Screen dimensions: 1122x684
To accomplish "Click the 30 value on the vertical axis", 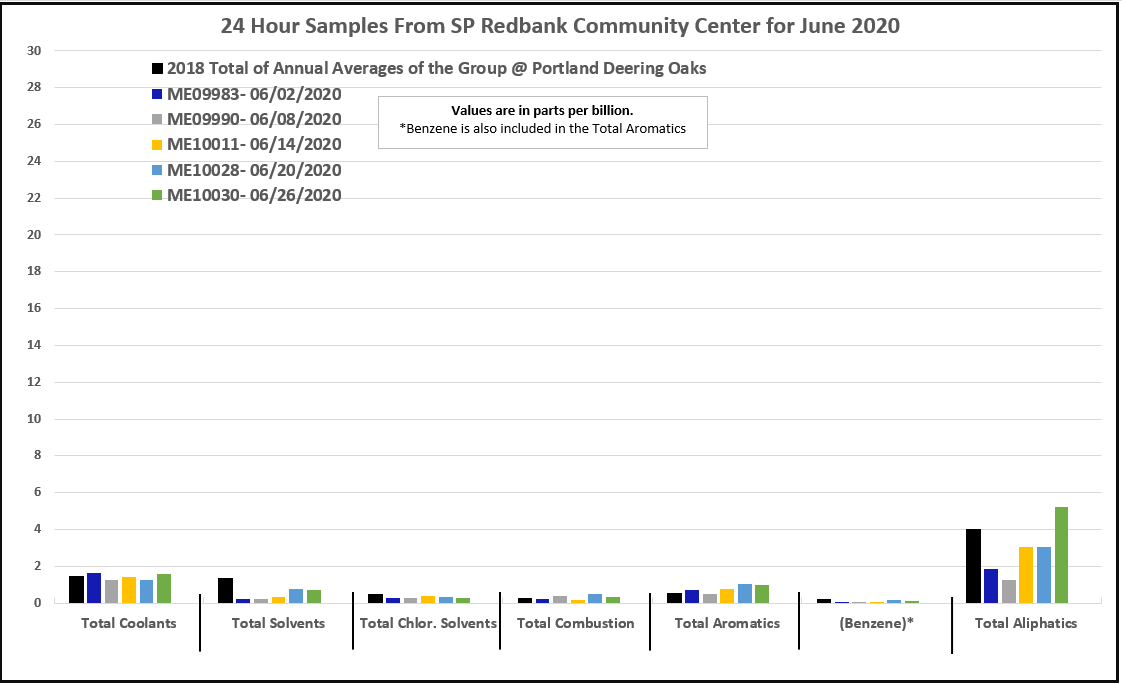I will (x=34, y=51).
